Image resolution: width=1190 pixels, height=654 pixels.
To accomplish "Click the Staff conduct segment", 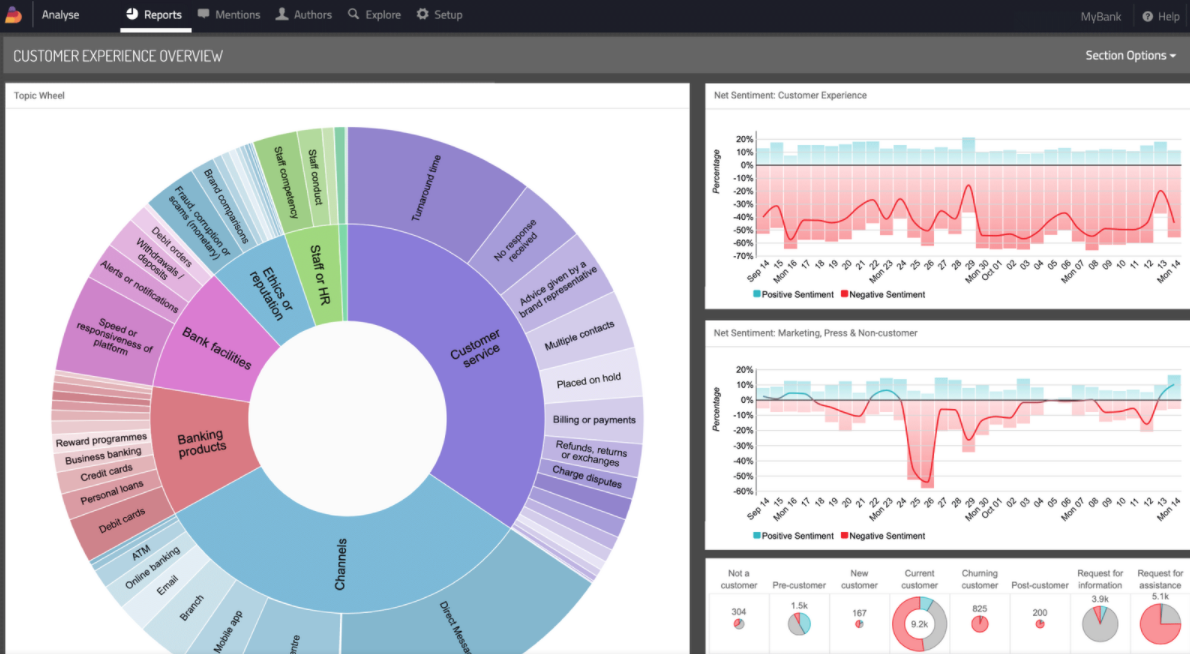I will point(315,177).
